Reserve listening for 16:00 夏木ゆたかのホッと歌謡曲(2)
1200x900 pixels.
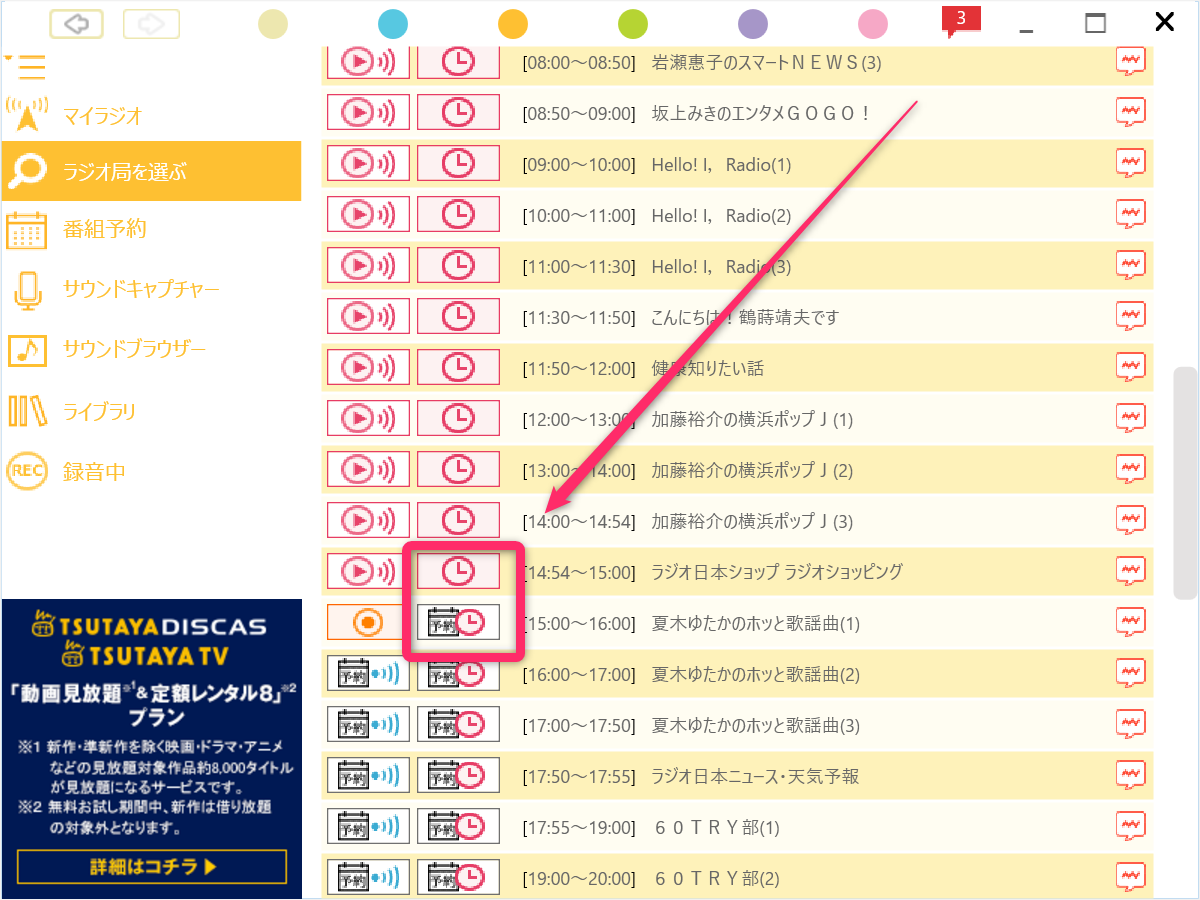(x=368, y=674)
